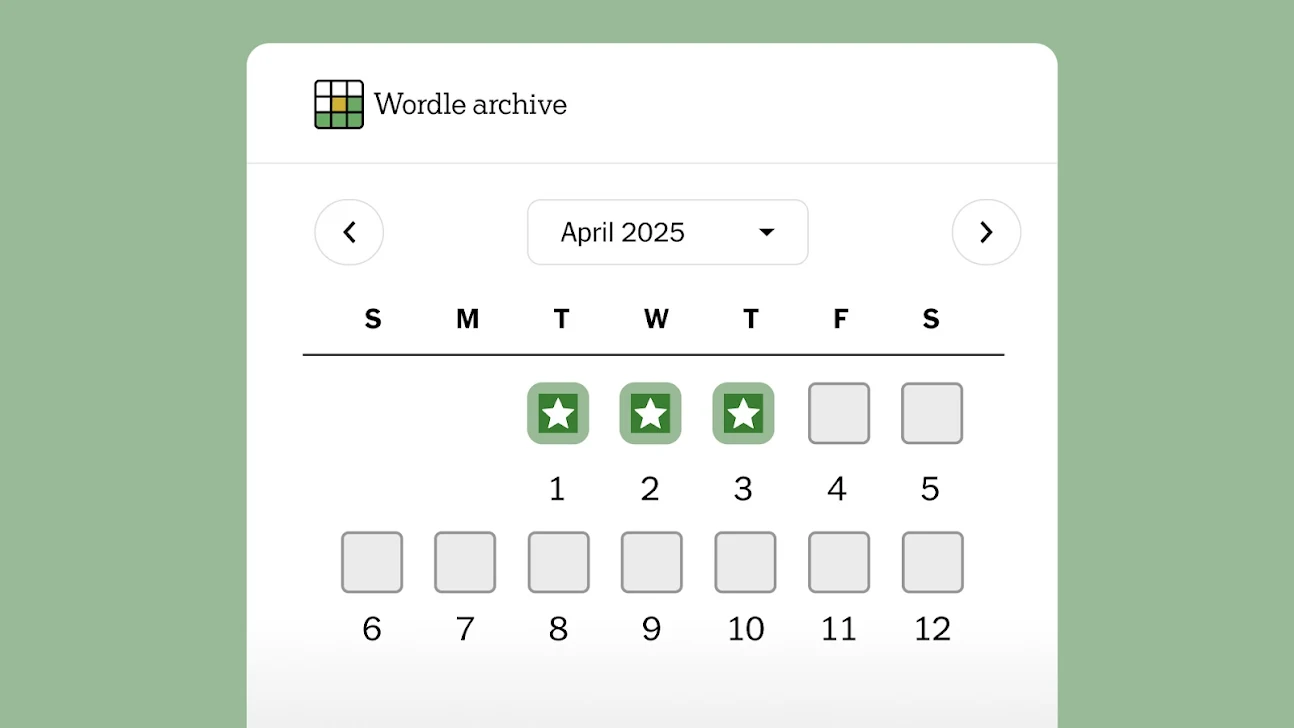This screenshot has height=728, width=1294.
Task: Click the date number 1 label
Action: click(x=557, y=489)
